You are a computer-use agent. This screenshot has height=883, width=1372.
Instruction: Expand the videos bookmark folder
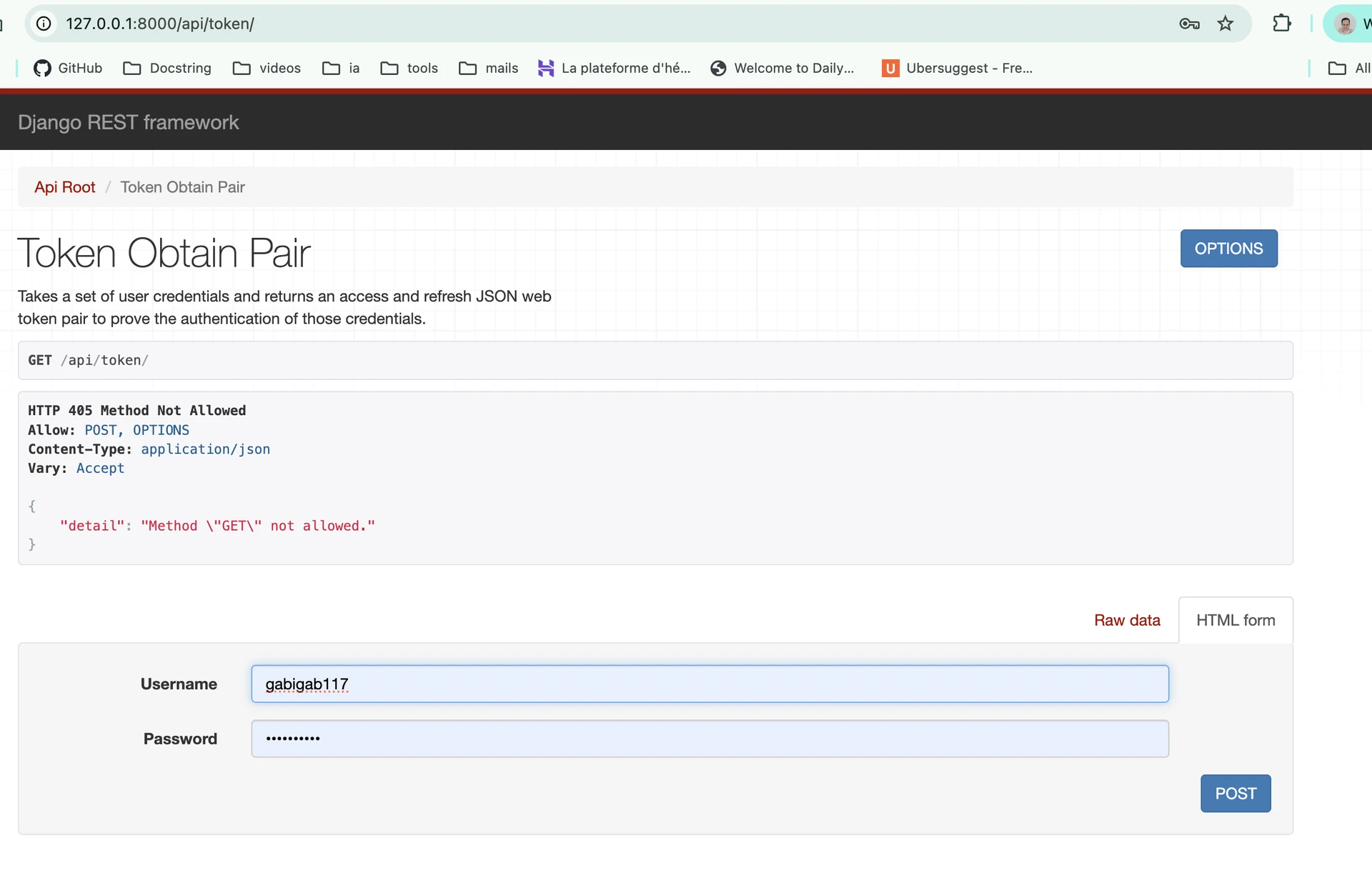click(x=267, y=68)
